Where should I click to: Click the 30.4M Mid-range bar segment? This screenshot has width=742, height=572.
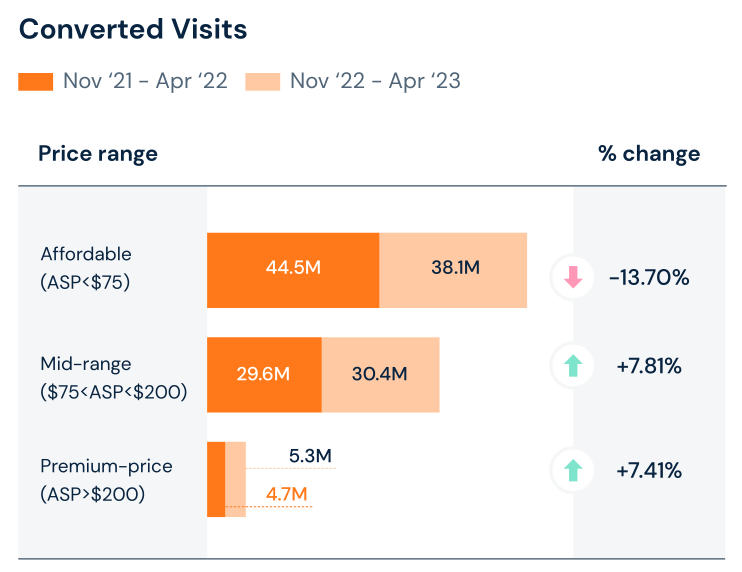click(380, 375)
